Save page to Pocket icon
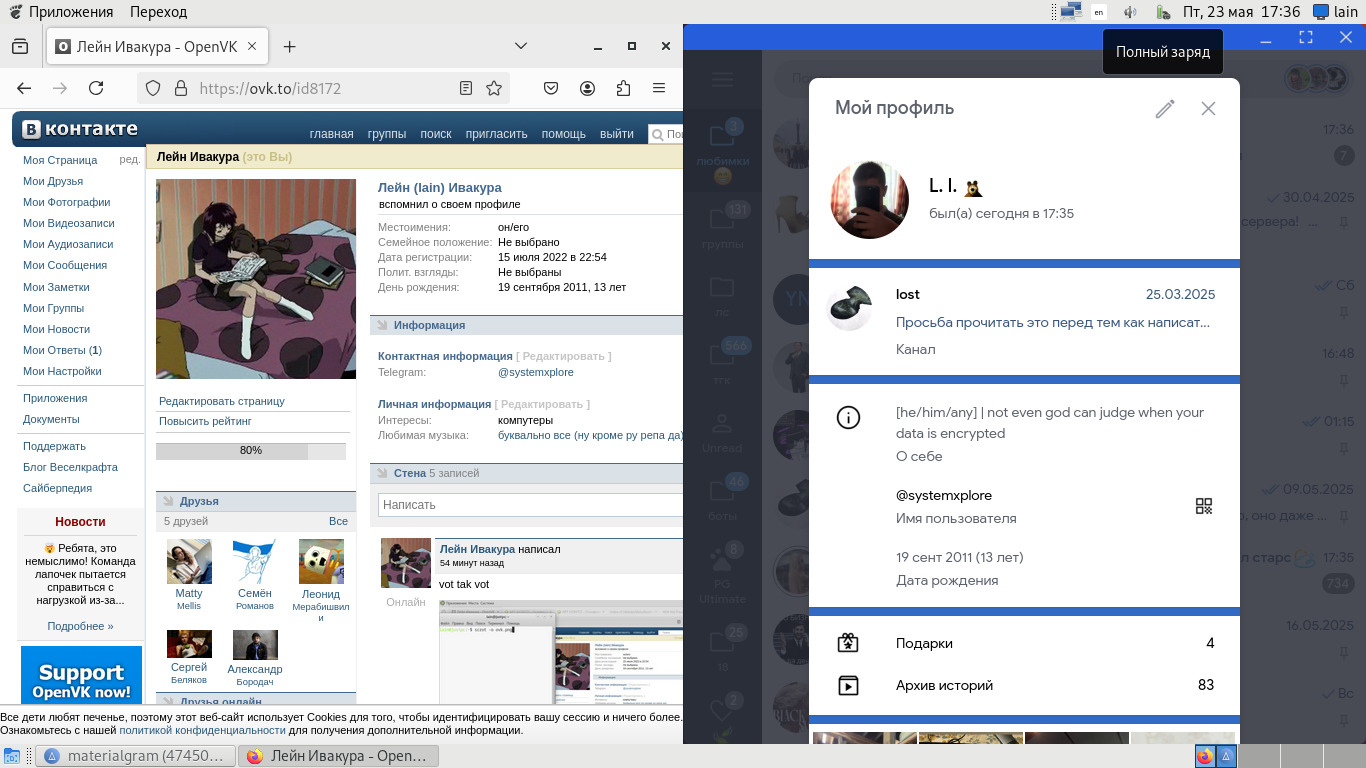 (x=551, y=88)
